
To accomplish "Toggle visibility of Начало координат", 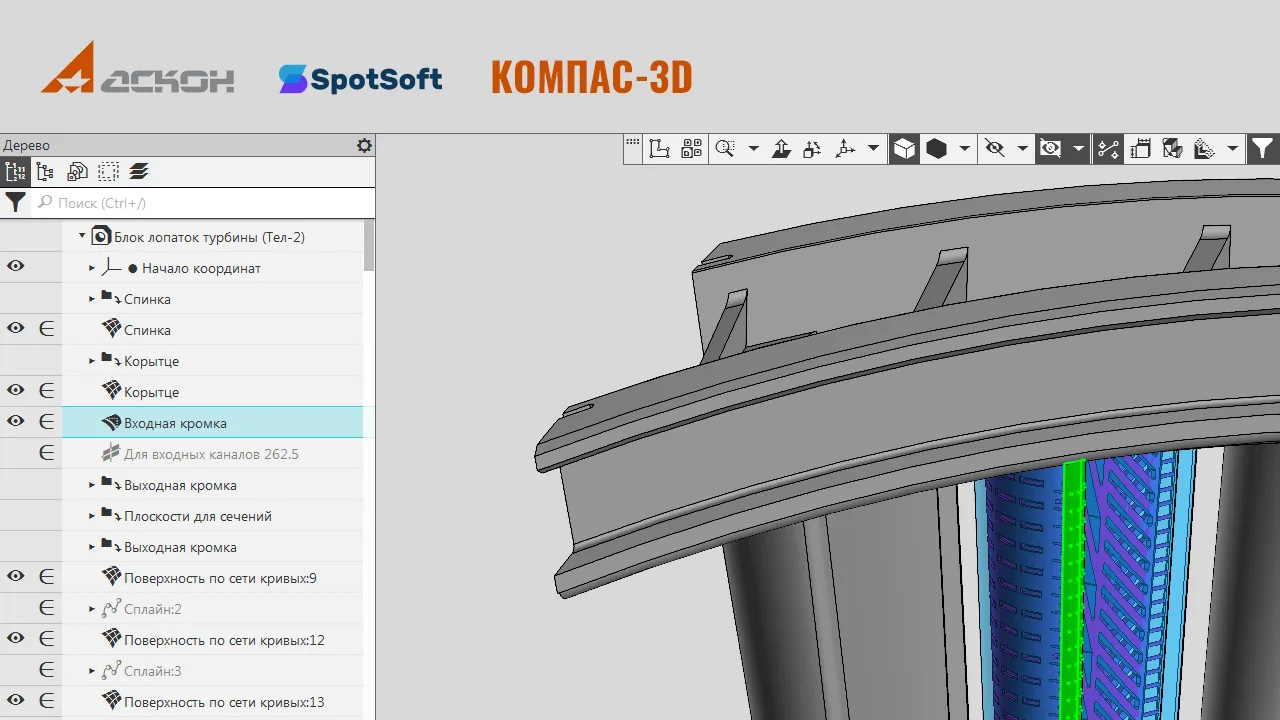I will (15, 266).
